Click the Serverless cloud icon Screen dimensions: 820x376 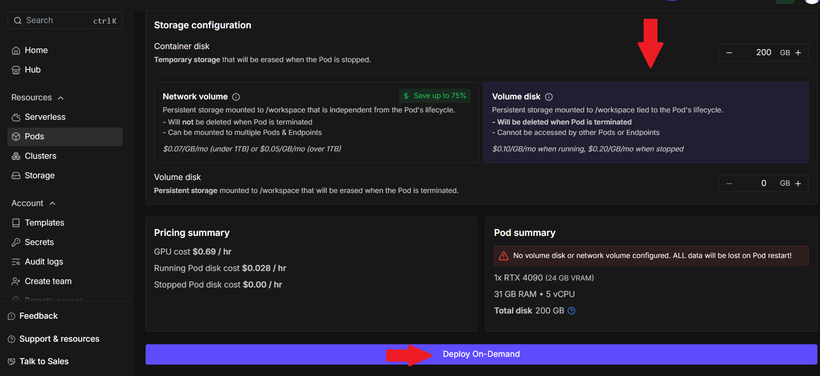(16, 117)
